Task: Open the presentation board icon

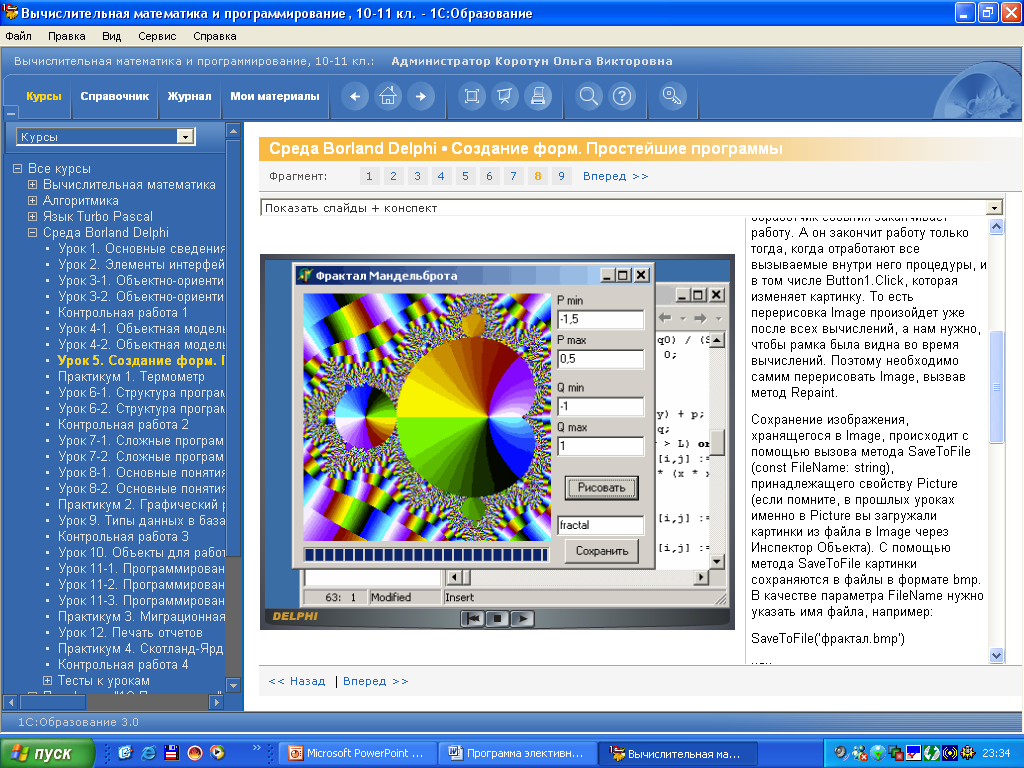Action: (505, 97)
